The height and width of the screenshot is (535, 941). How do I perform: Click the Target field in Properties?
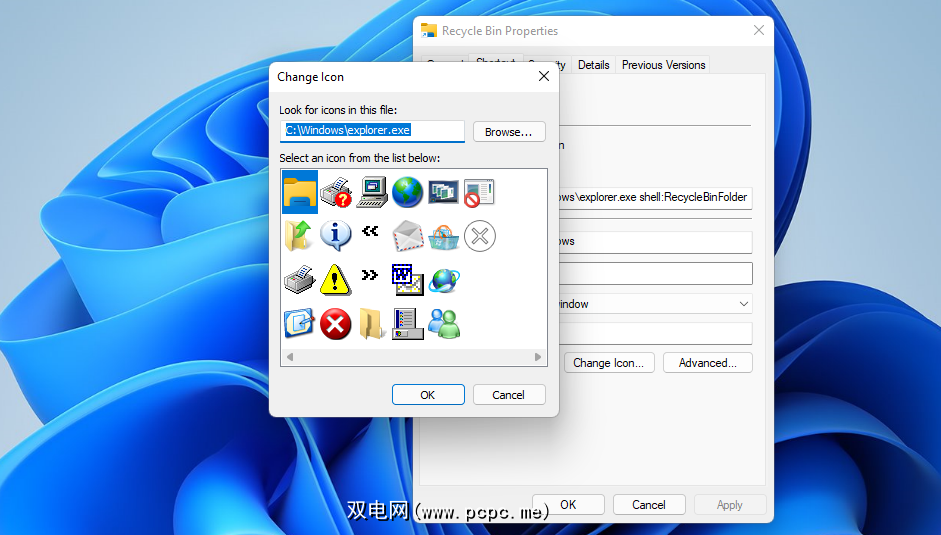[655, 198]
